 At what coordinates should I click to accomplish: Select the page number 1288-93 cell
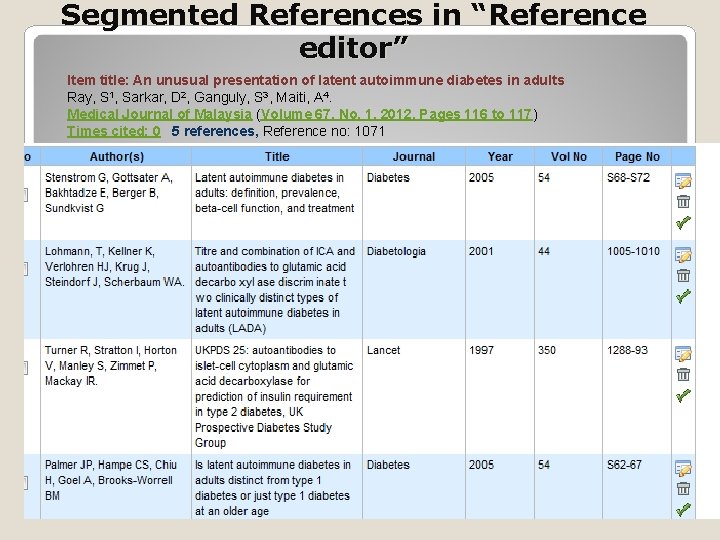(x=637, y=396)
